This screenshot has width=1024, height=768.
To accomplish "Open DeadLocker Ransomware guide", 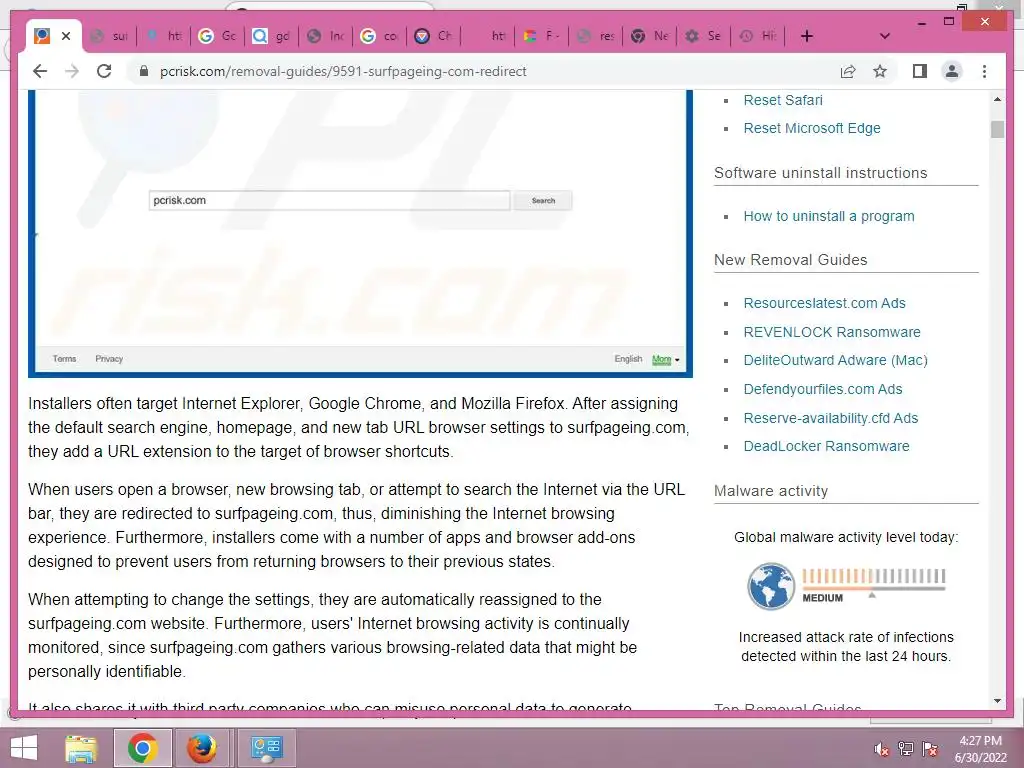I will click(x=826, y=446).
